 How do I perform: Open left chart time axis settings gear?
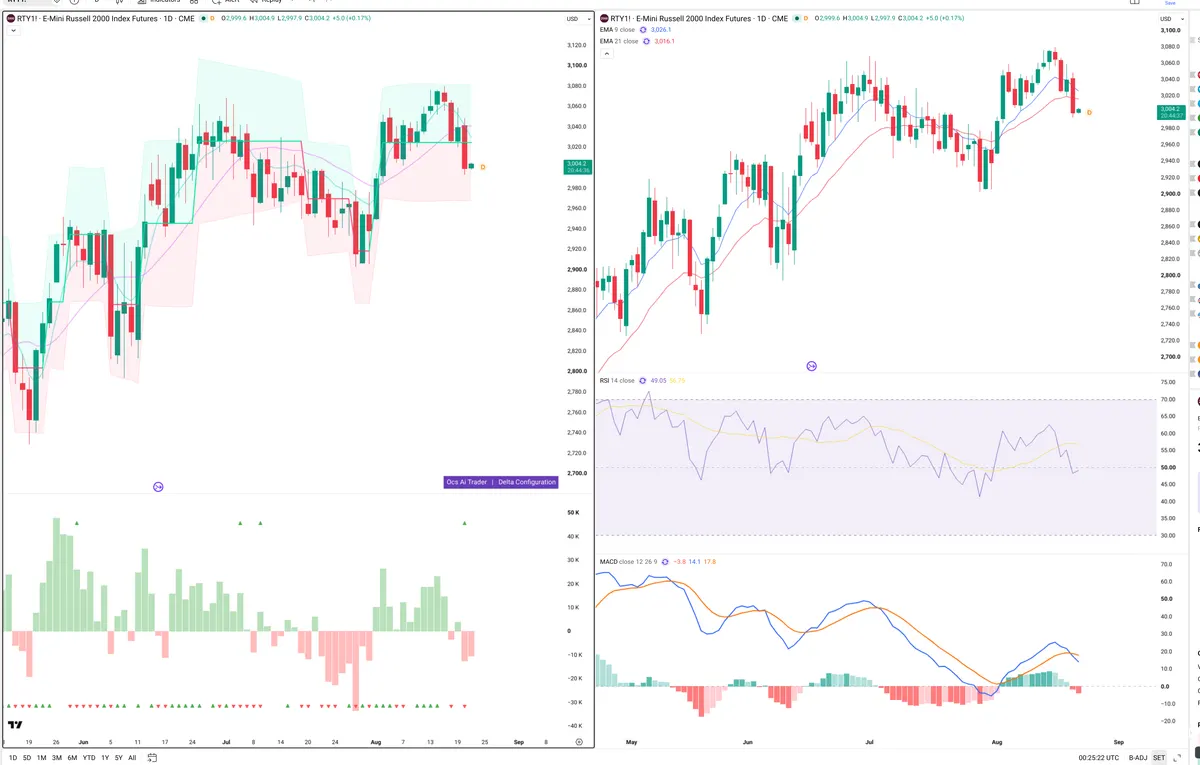579,742
